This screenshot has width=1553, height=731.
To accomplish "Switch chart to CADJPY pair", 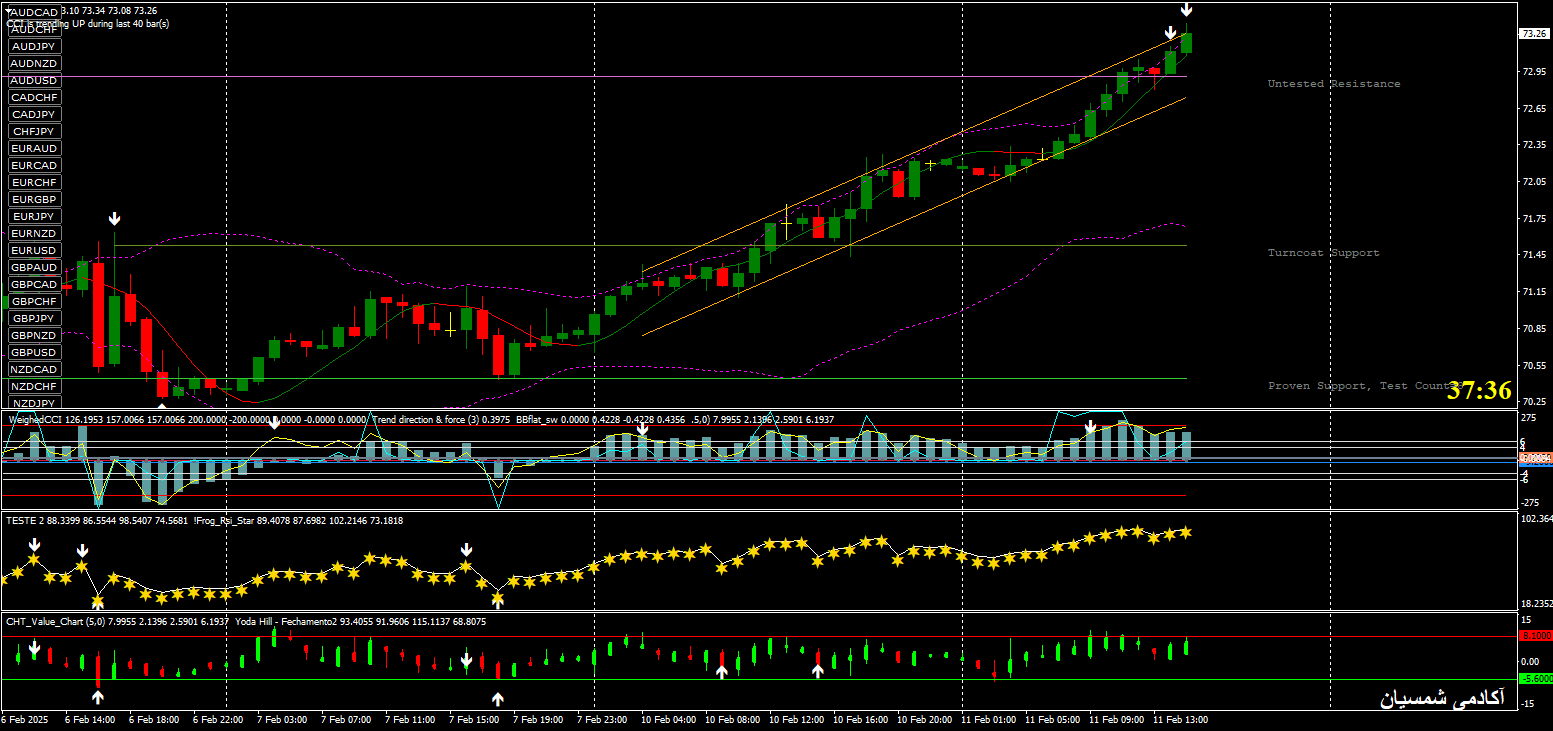I will point(34,114).
